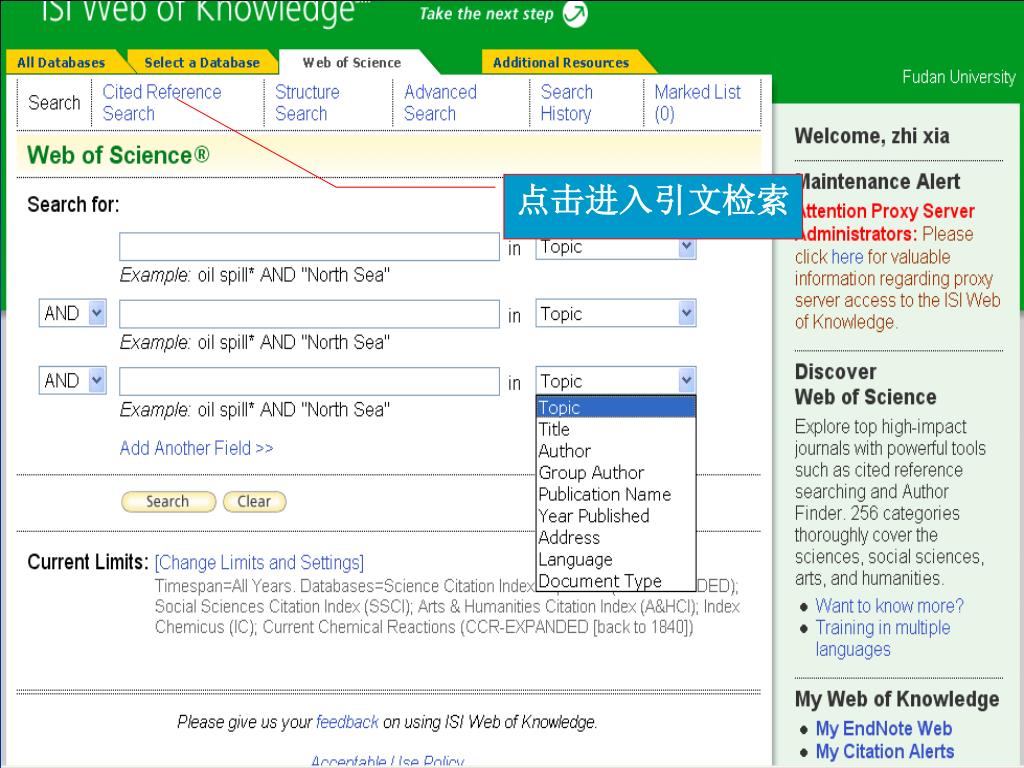The height and width of the screenshot is (768, 1024).
Task: Switch to the Select a Database tab
Action: (202, 63)
